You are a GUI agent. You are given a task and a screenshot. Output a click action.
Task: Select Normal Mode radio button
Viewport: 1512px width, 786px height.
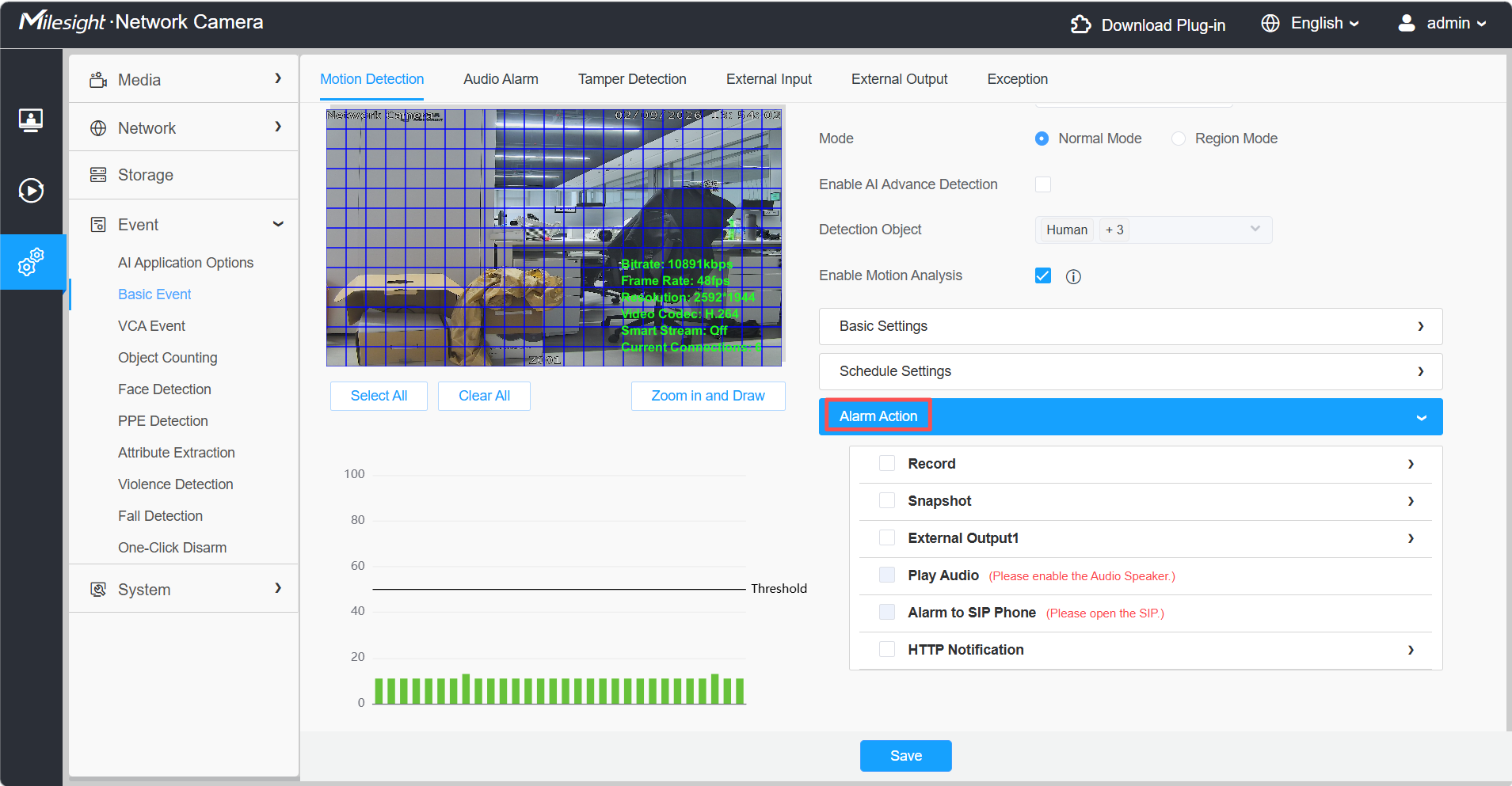pyautogui.click(x=1042, y=139)
